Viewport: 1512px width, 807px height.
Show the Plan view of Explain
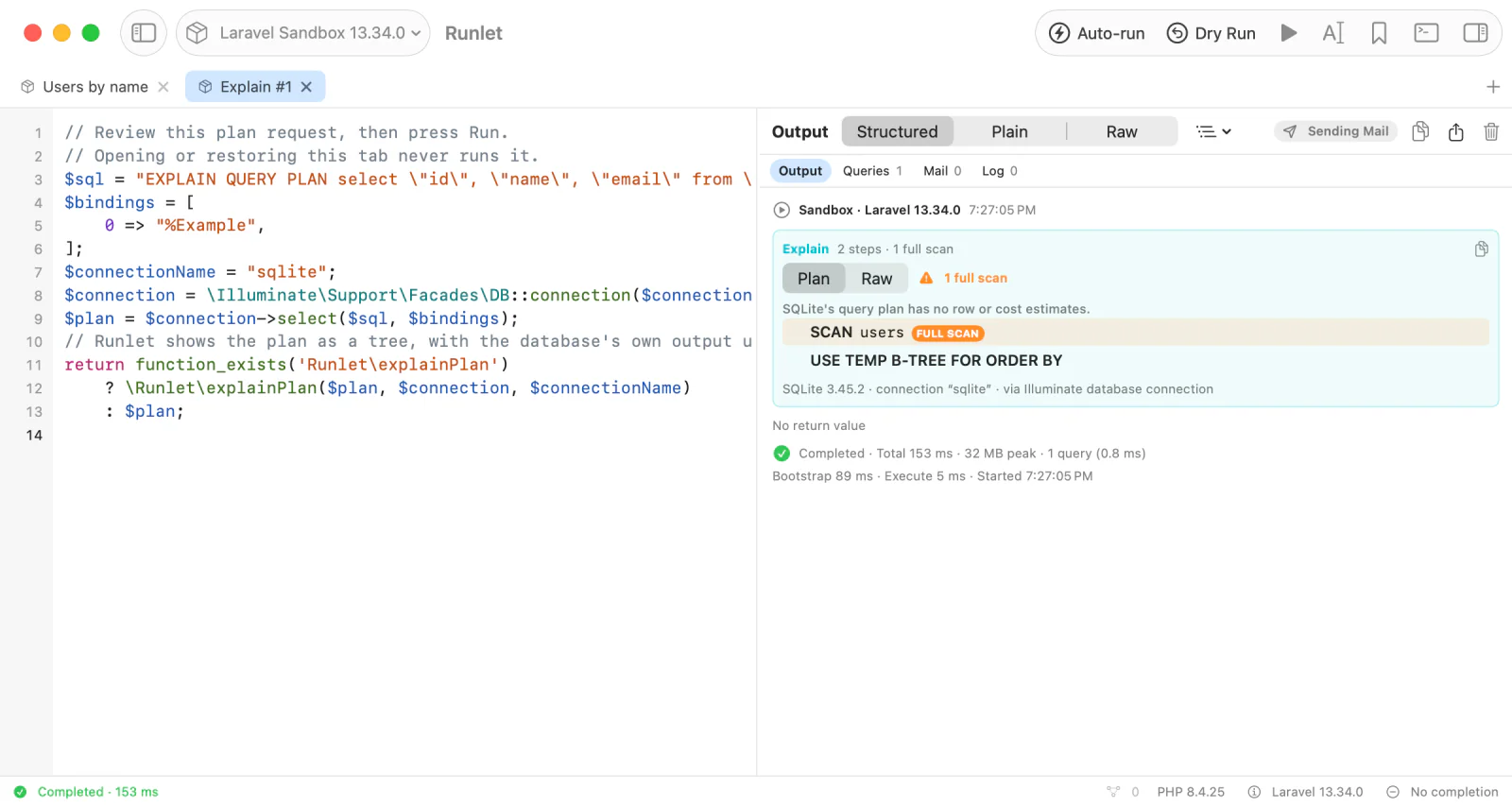[x=814, y=279]
